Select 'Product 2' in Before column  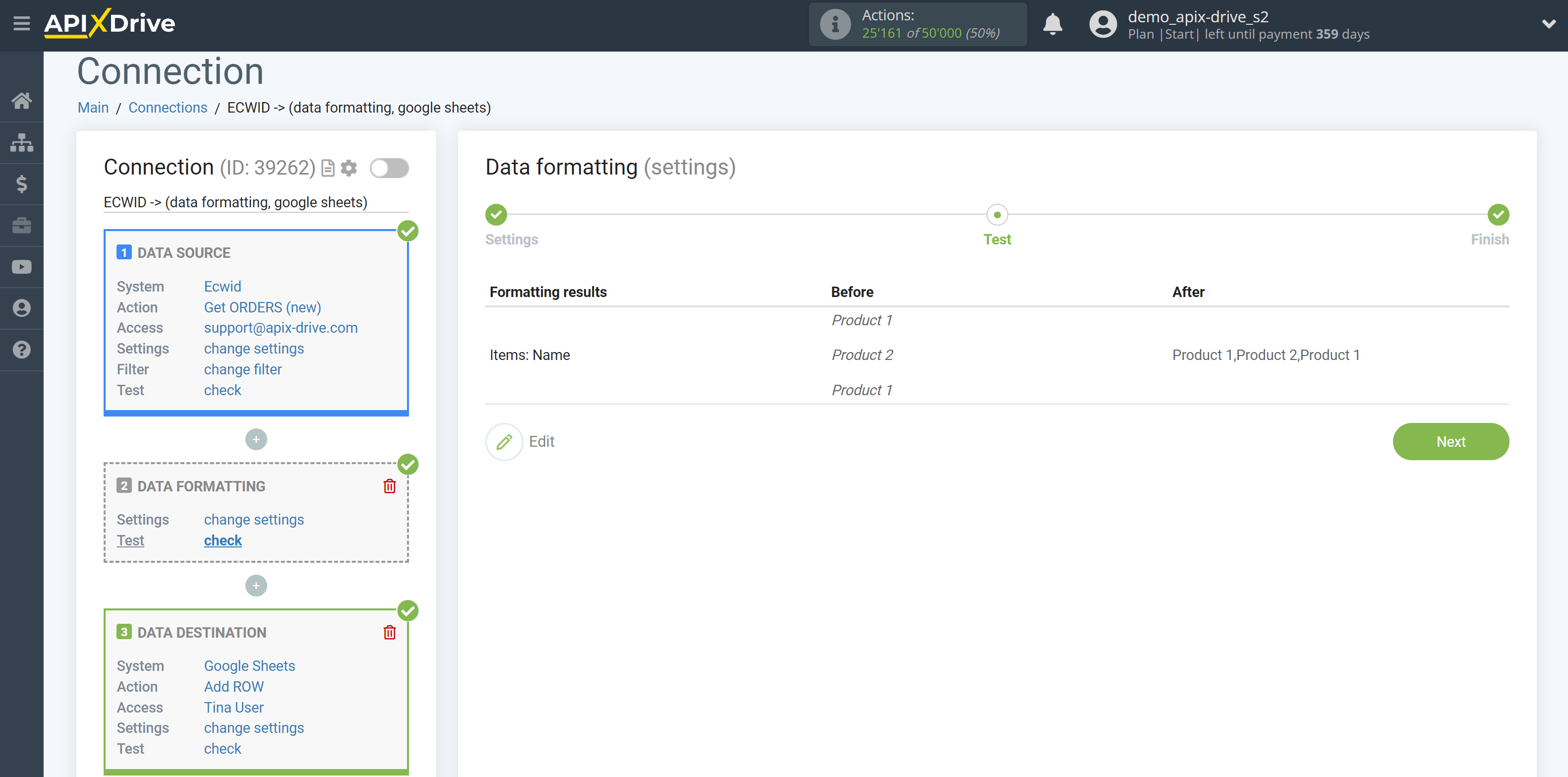862,355
